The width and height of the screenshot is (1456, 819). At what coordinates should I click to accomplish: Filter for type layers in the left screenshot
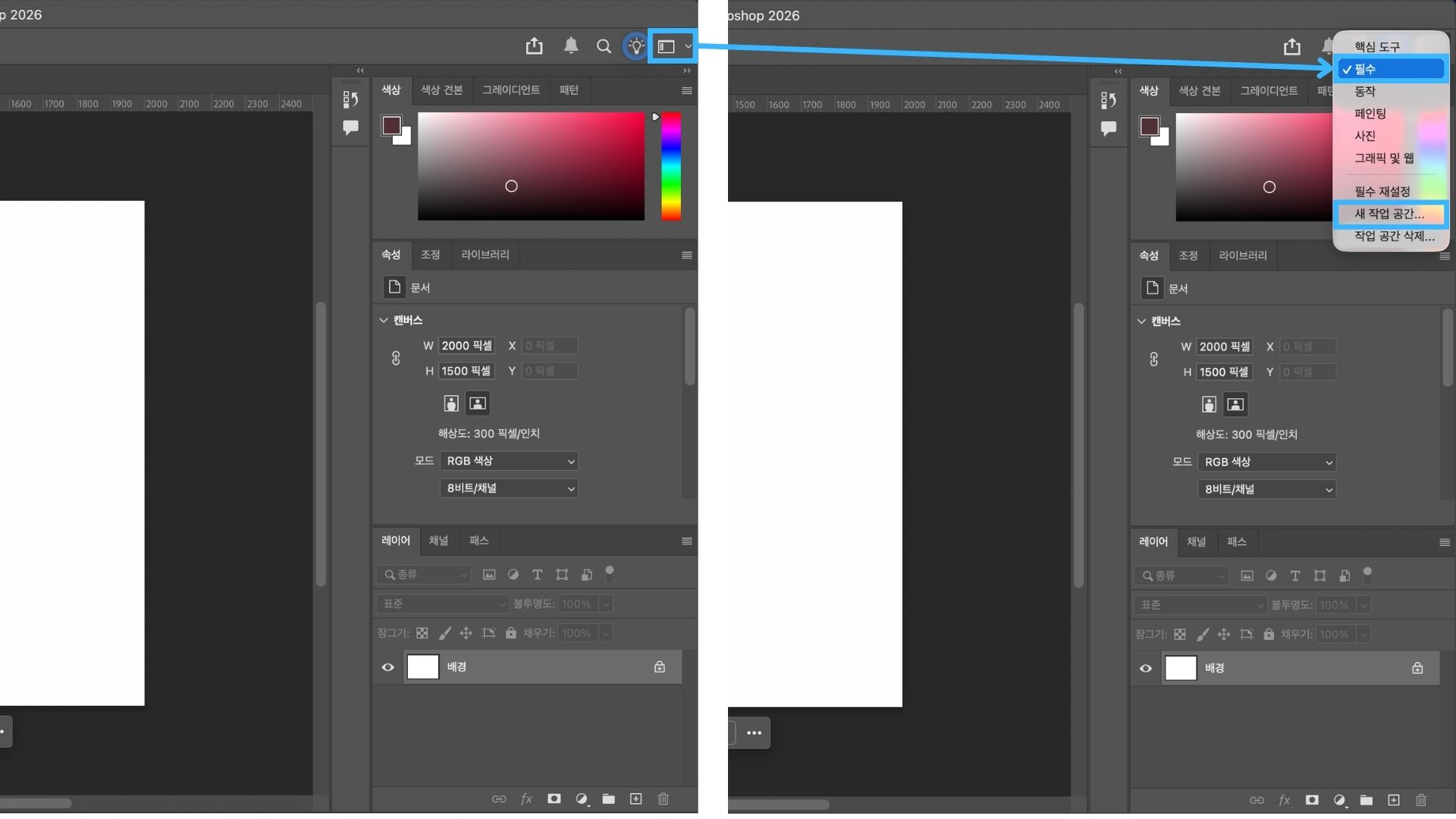pos(537,575)
